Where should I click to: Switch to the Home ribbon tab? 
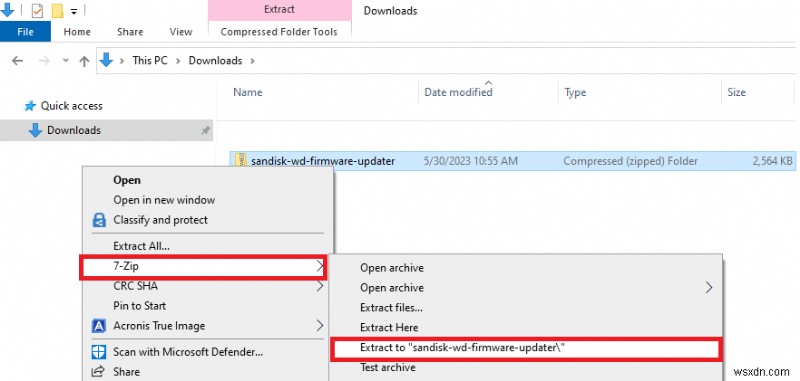[x=77, y=32]
